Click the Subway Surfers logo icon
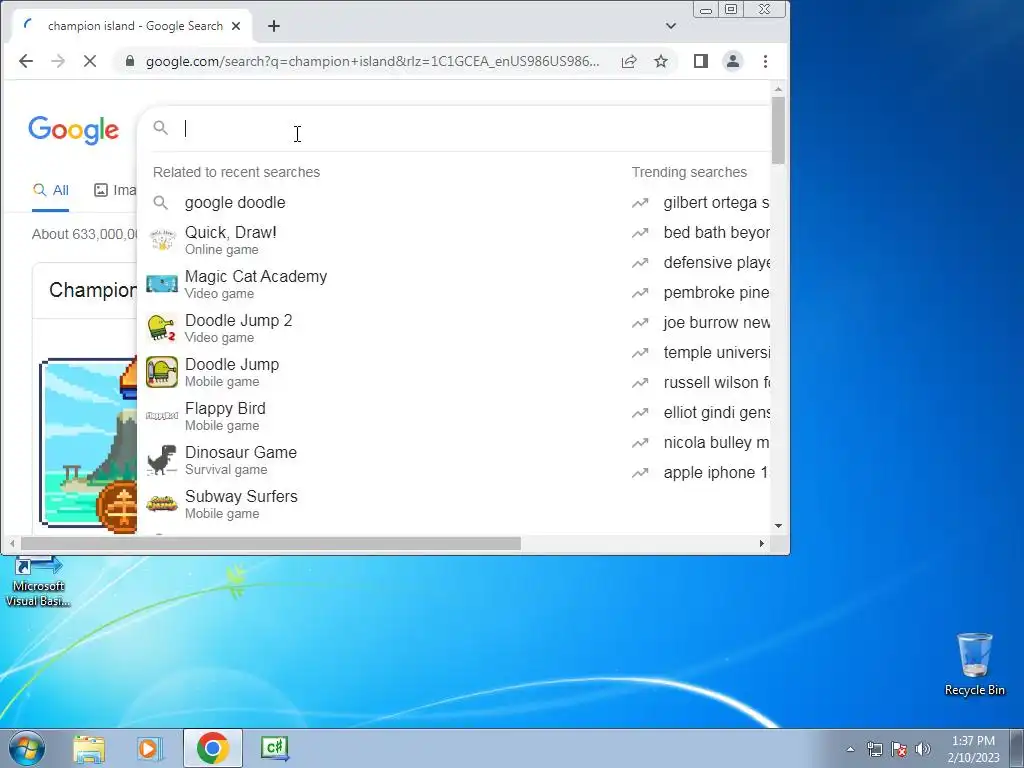The height and width of the screenshot is (768, 1024). (x=162, y=504)
